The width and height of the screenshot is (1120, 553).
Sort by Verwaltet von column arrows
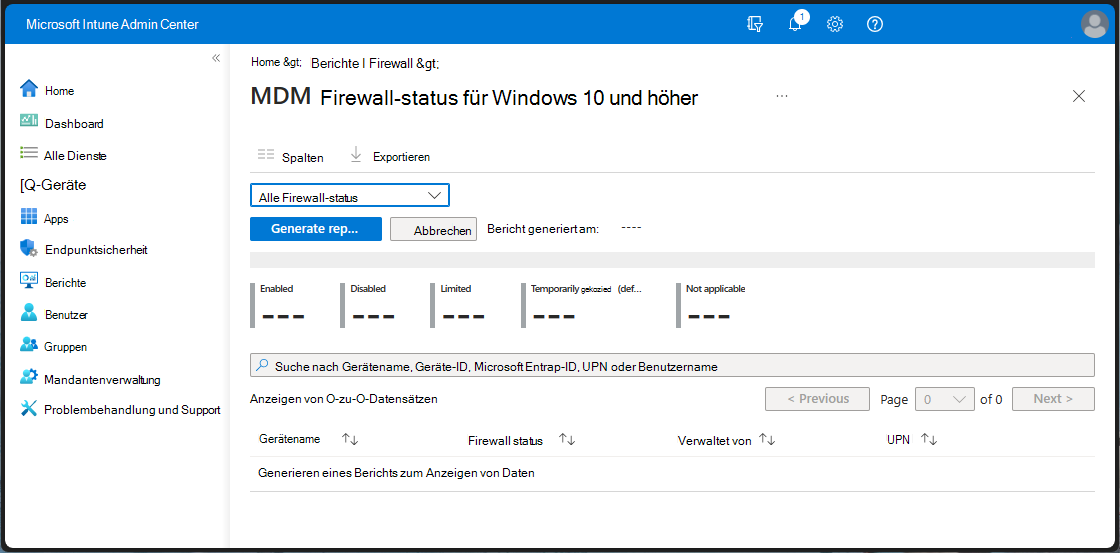(767, 439)
